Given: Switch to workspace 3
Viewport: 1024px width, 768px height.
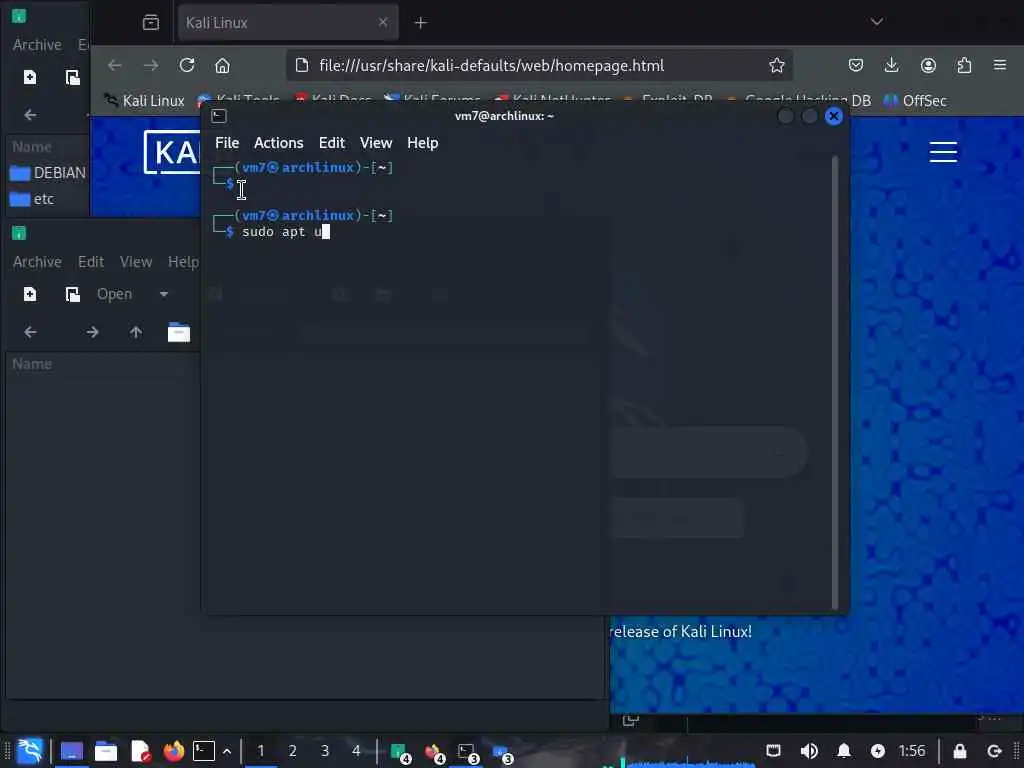Looking at the screenshot, I should [325, 751].
